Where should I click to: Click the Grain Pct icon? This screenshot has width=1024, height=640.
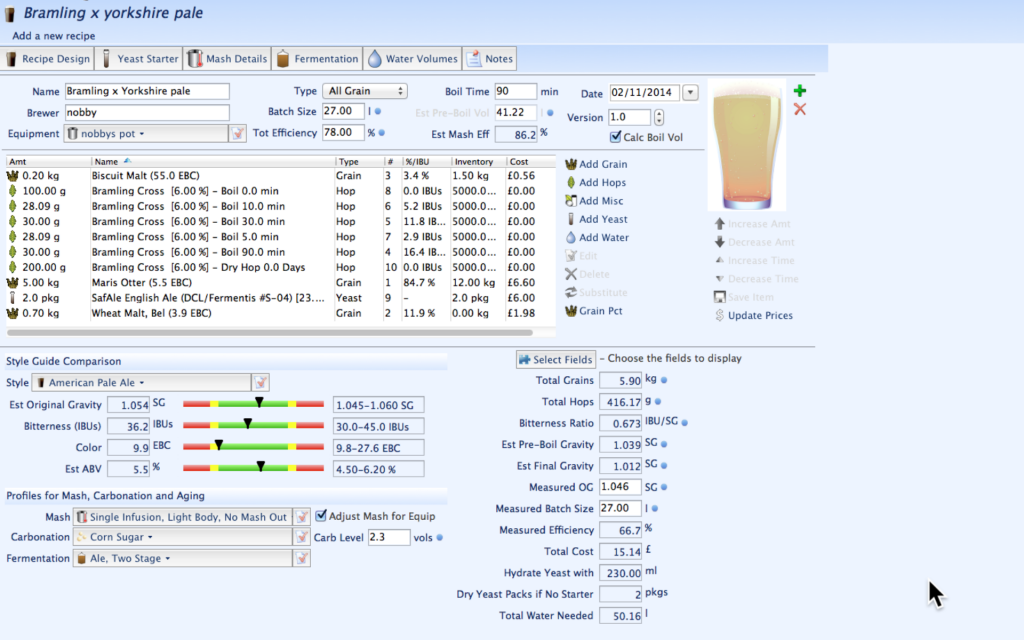571,311
